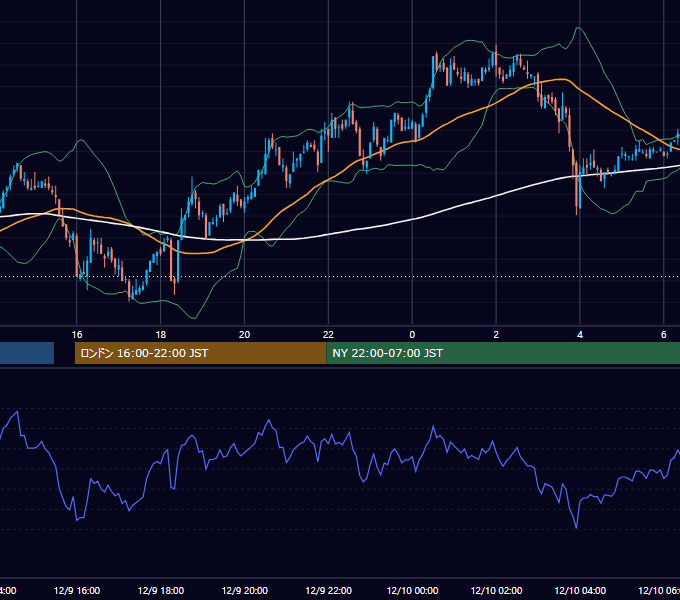
Task: Click the "16" hour label on upper time axis
Action: pos(77,334)
